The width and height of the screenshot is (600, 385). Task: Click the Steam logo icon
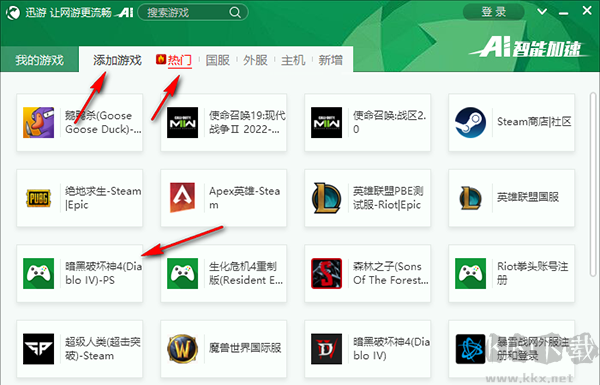(470, 122)
